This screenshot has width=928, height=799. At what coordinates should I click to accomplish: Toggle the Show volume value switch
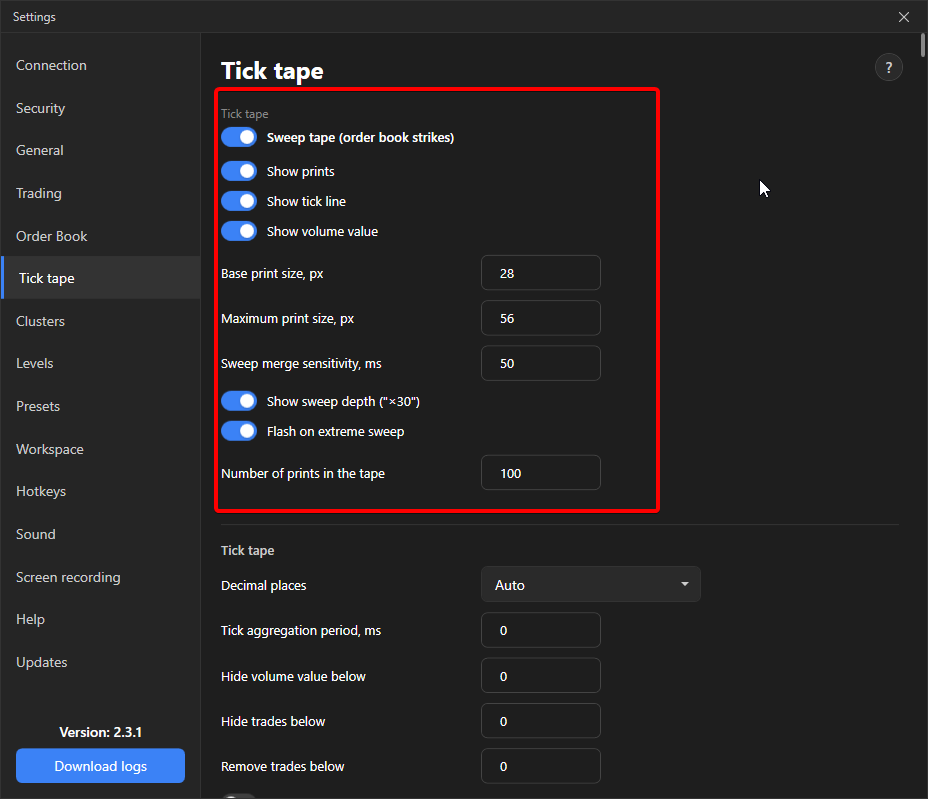239,231
